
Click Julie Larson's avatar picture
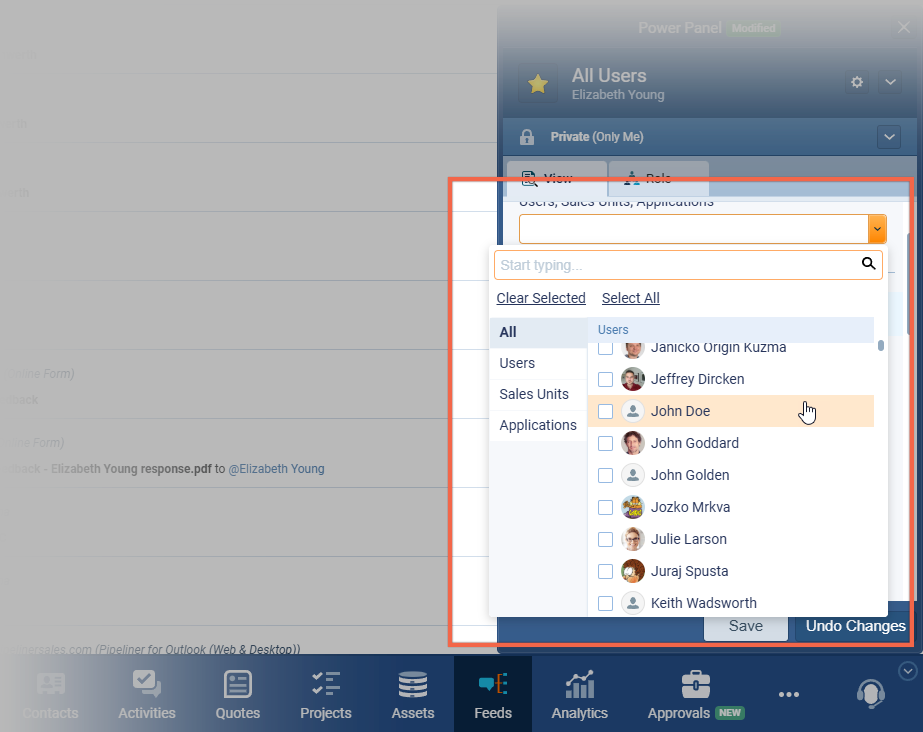click(x=633, y=539)
